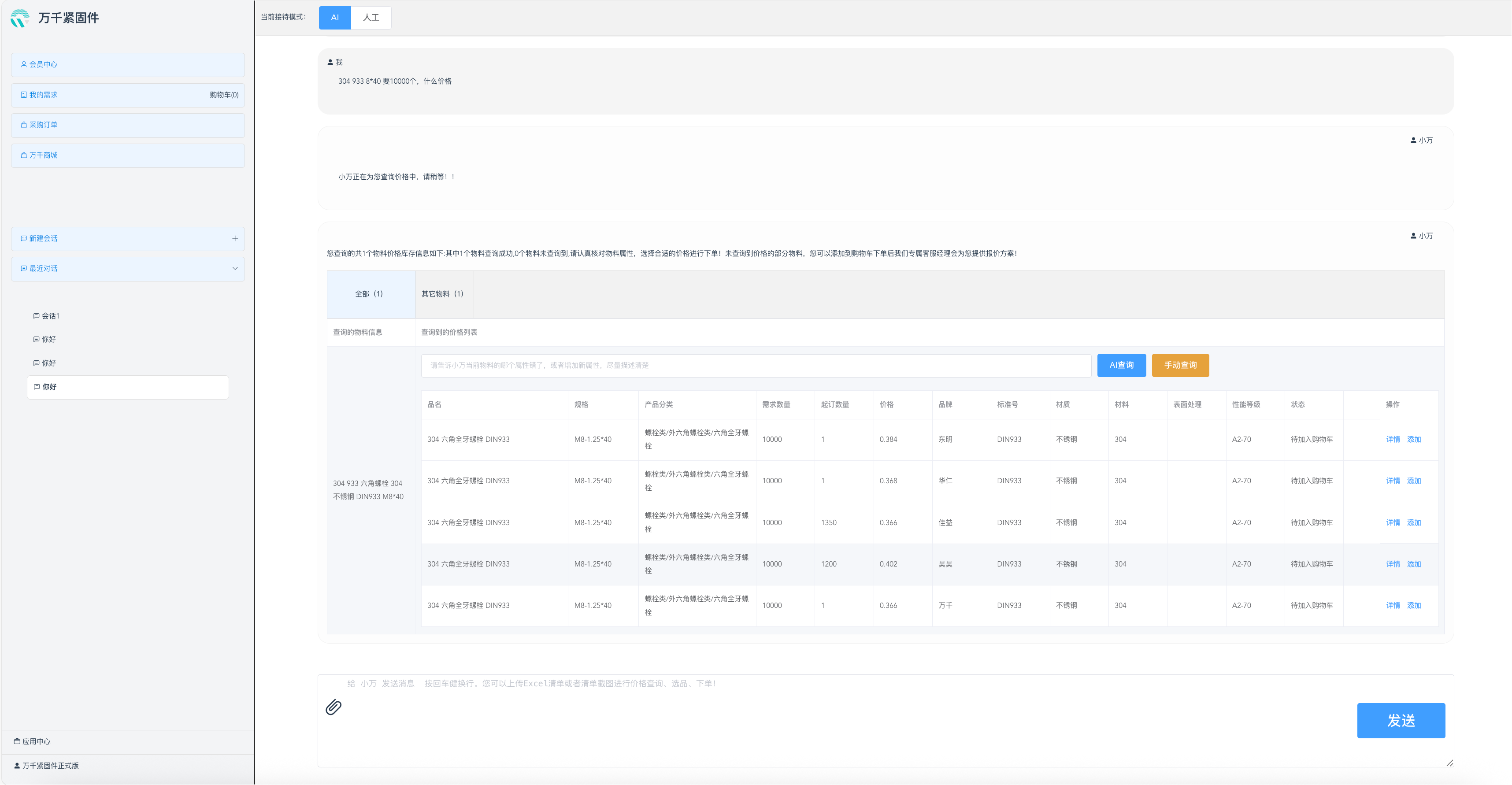Collapse the 最近对话 list chevron
Viewport: 1512px width, 785px height.
pyautogui.click(x=235, y=269)
